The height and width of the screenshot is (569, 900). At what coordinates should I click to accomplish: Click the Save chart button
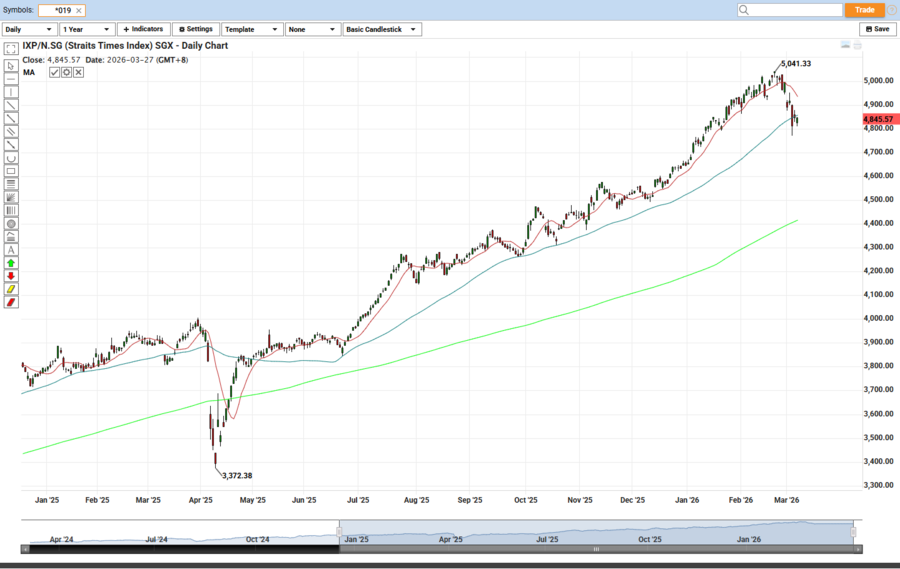877,29
